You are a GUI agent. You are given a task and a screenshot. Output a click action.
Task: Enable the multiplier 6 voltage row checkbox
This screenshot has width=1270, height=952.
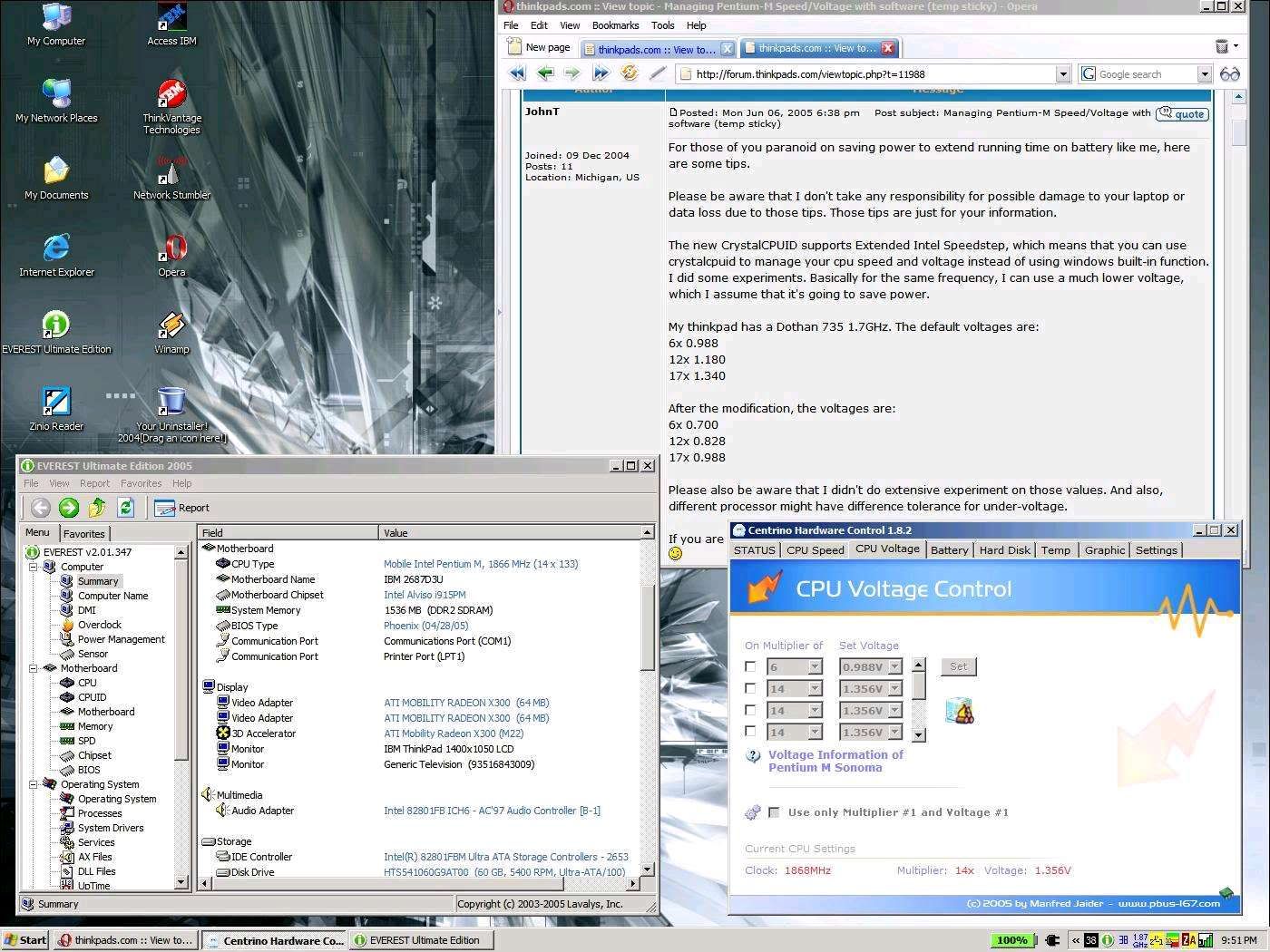click(x=750, y=666)
